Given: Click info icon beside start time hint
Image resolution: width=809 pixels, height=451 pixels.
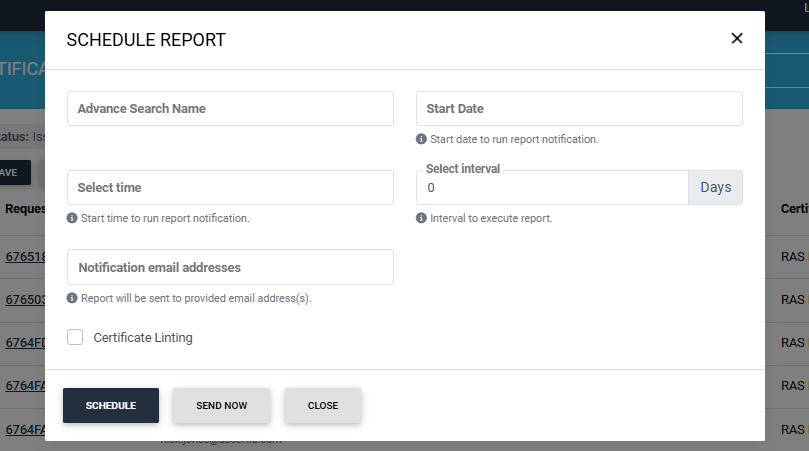Looking at the screenshot, I should pyautogui.click(x=72, y=218).
